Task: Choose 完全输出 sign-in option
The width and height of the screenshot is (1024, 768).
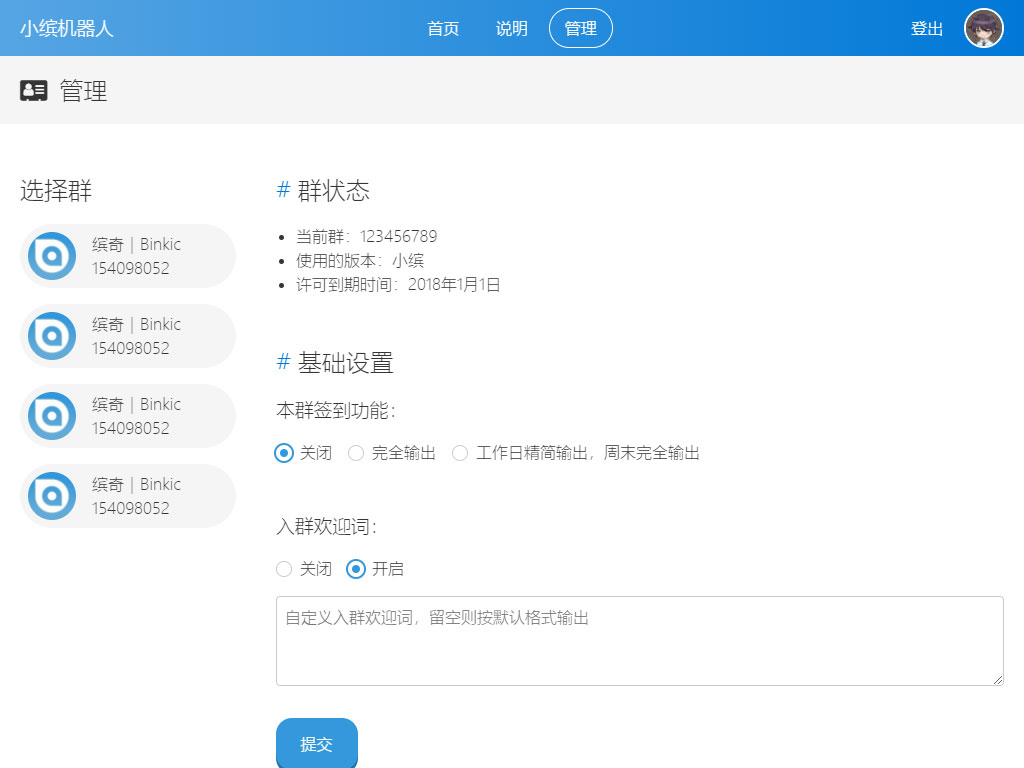Action: tap(356, 453)
